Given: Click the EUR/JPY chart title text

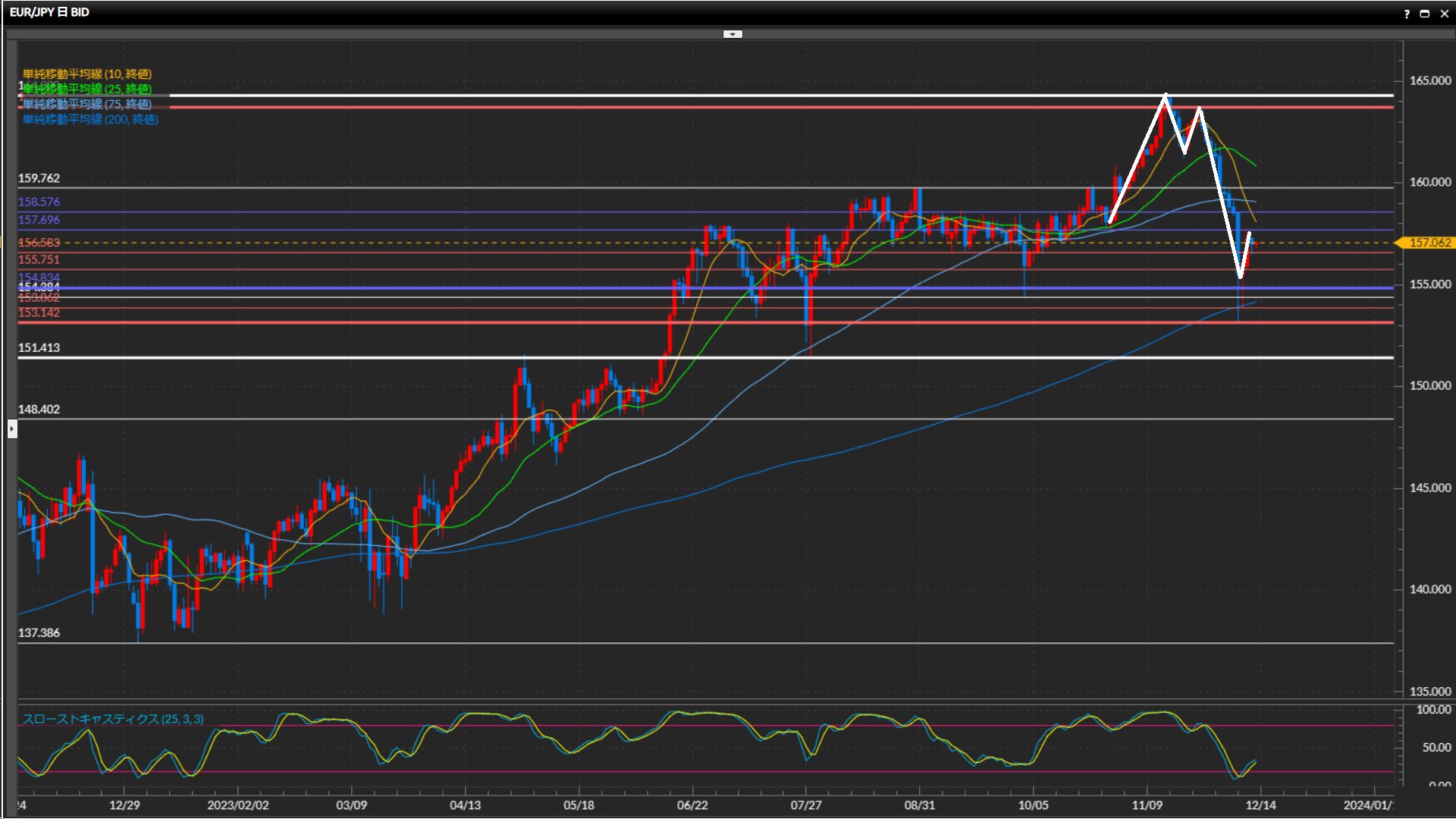Looking at the screenshot, I should click(x=49, y=12).
